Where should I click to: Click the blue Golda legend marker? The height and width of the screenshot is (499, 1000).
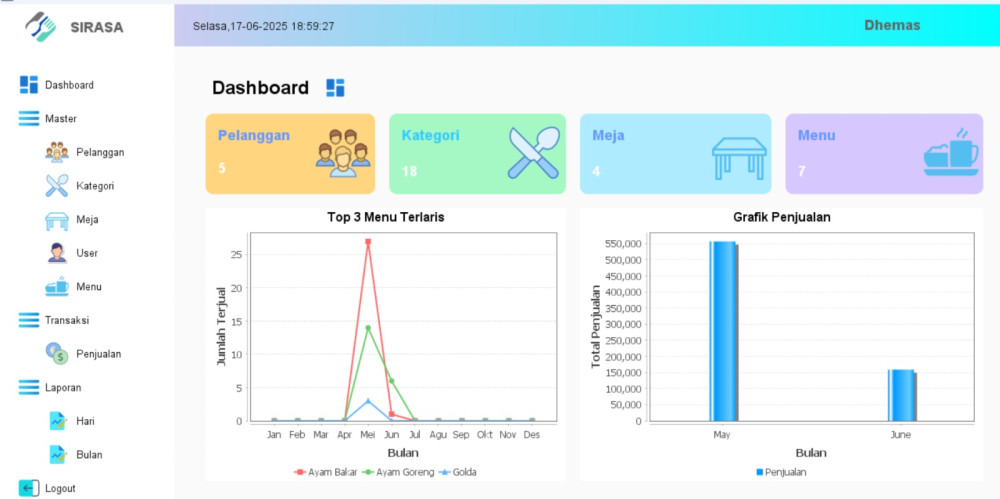point(445,472)
